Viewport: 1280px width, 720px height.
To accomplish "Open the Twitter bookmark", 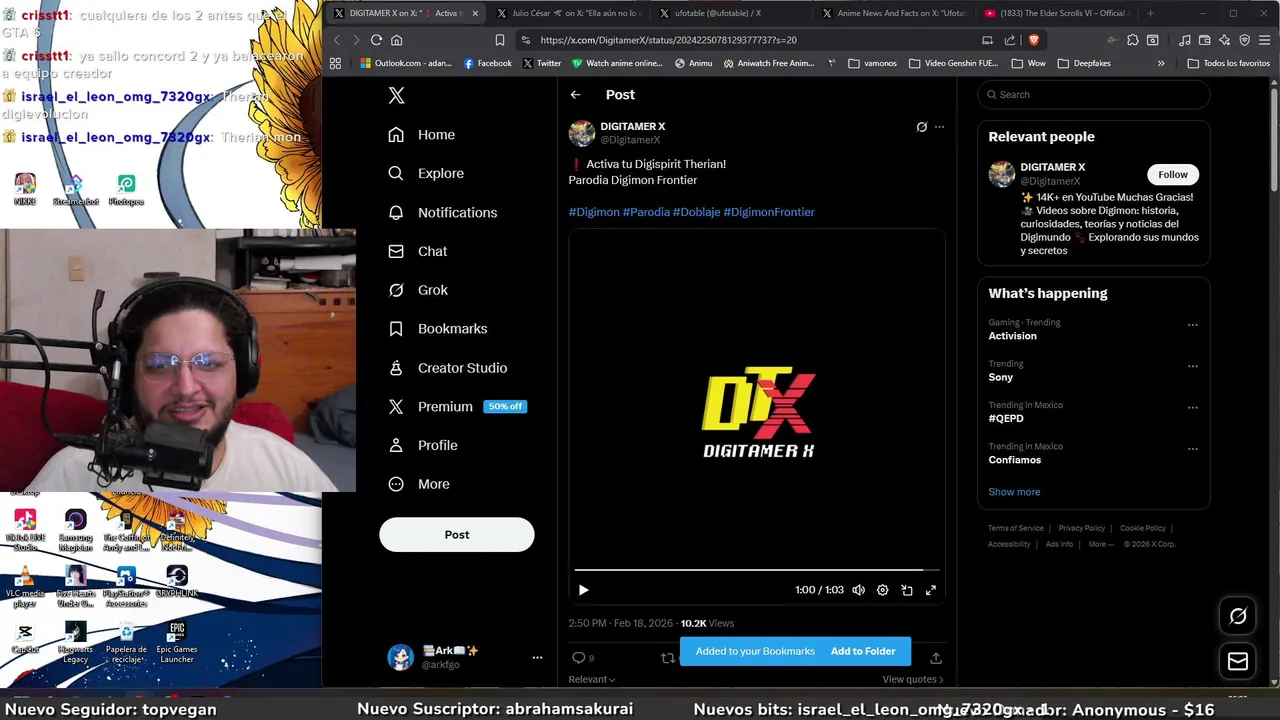I will coord(540,63).
